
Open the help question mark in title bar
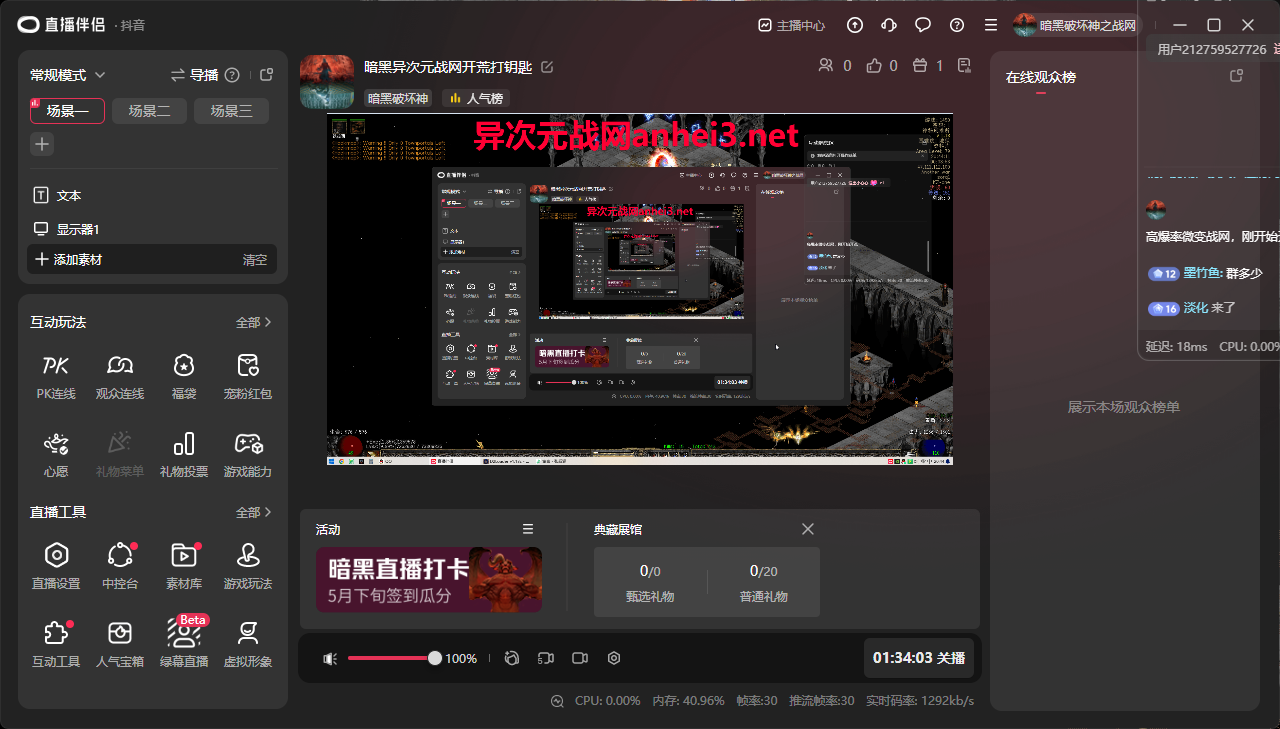(957, 25)
